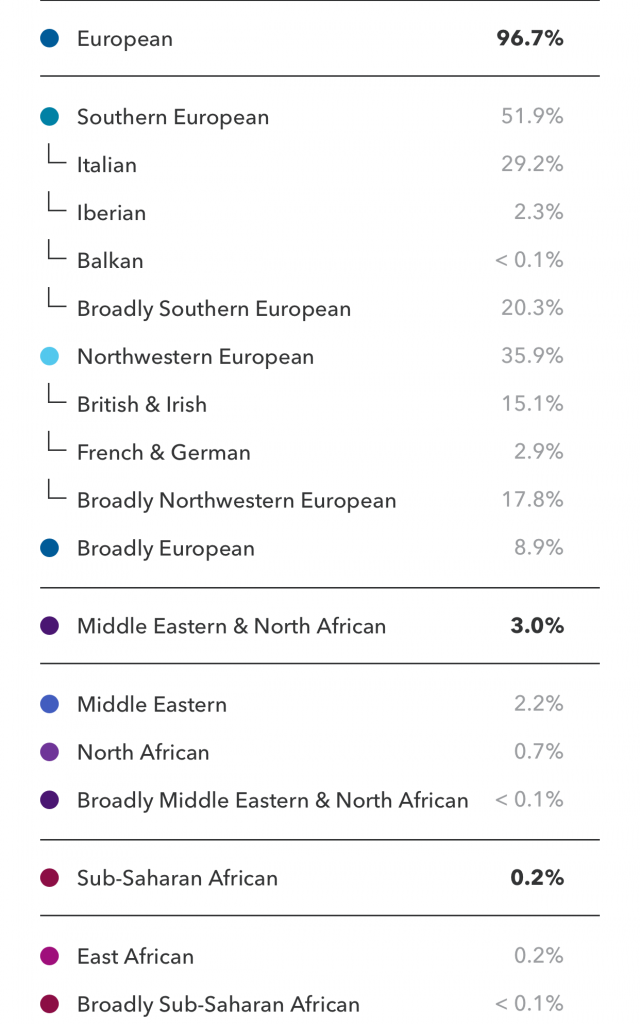The height and width of the screenshot is (1024, 640).
Task: Expand the Southern European category
Action: 173,117
